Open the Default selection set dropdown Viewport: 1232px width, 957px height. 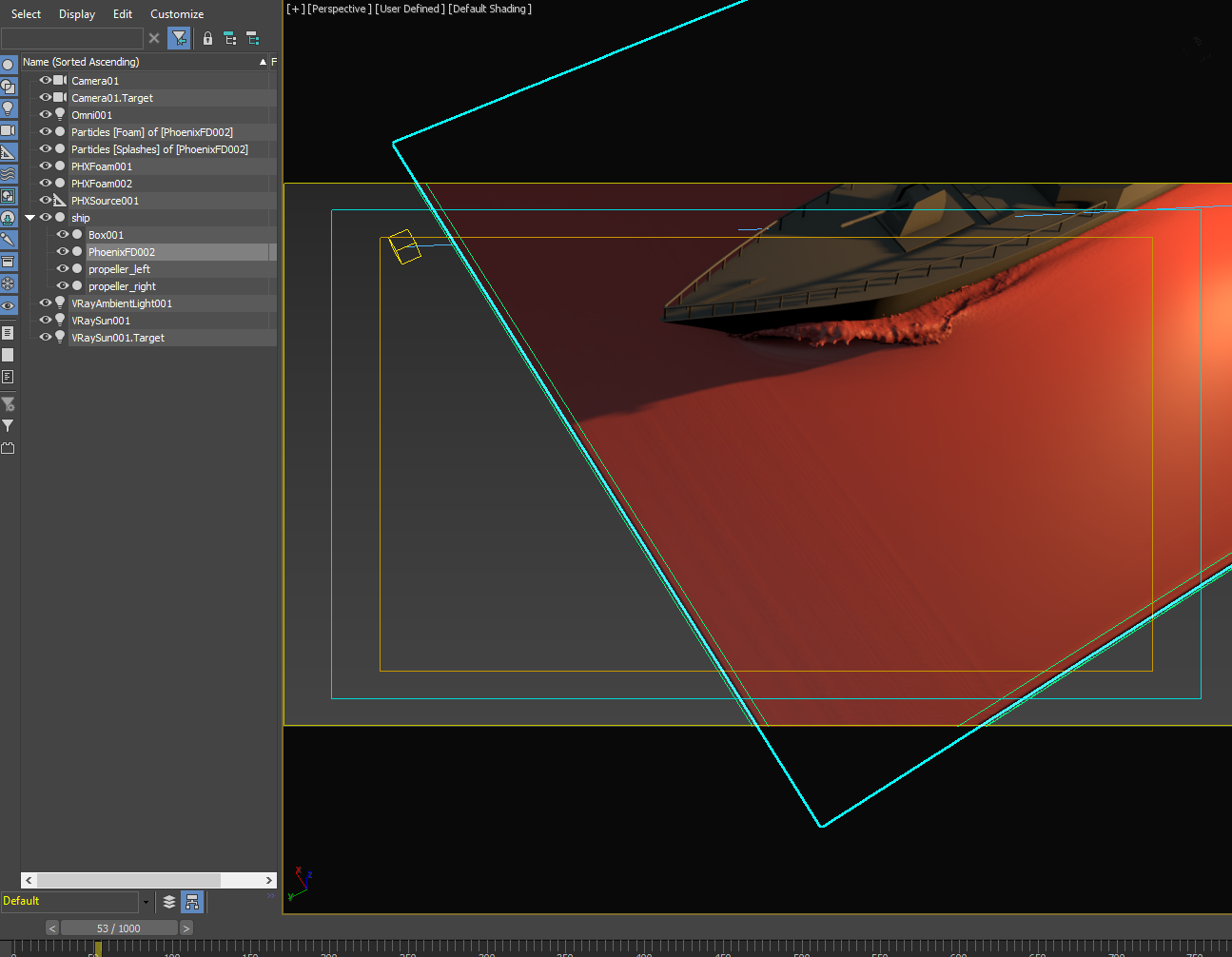pos(146,902)
